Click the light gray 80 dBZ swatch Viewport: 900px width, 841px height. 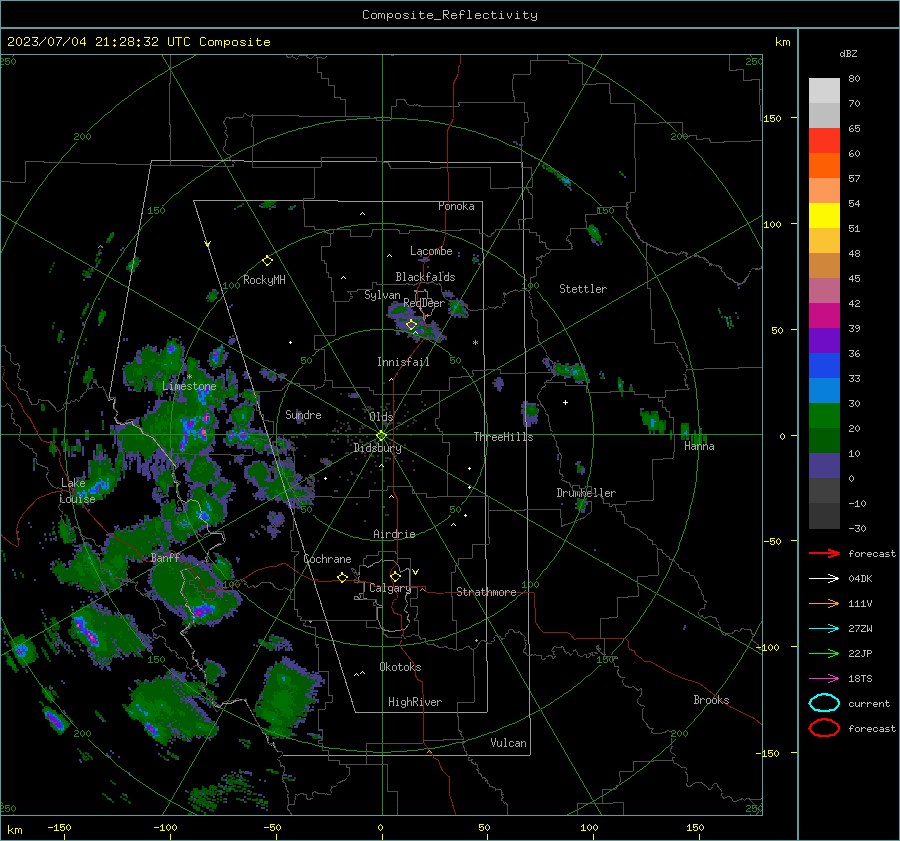824,91
